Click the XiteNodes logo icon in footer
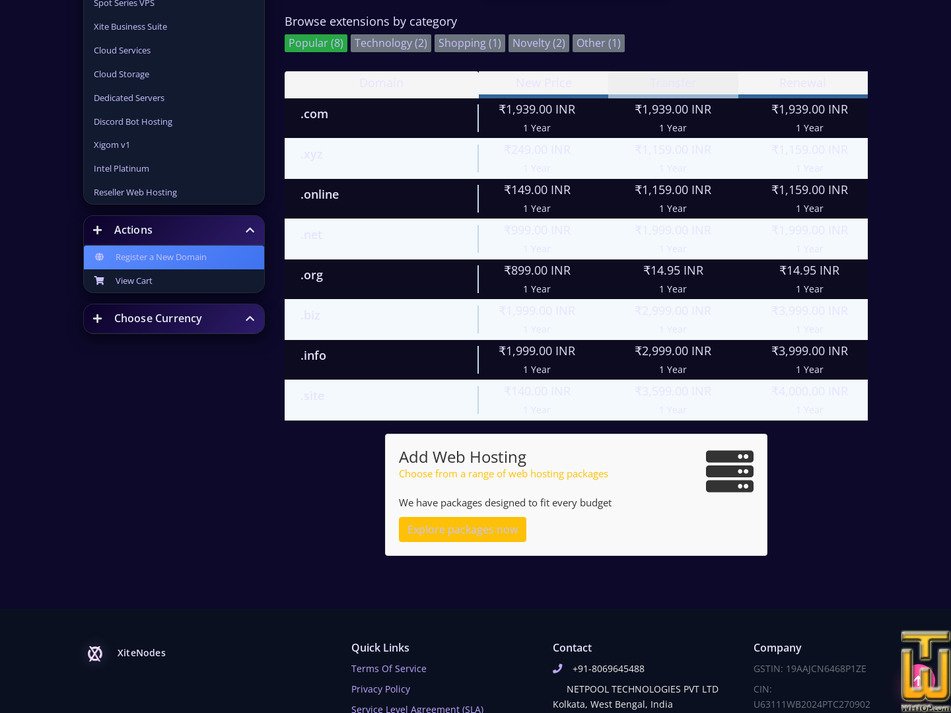The width and height of the screenshot is (951, 713). point(95,653)
